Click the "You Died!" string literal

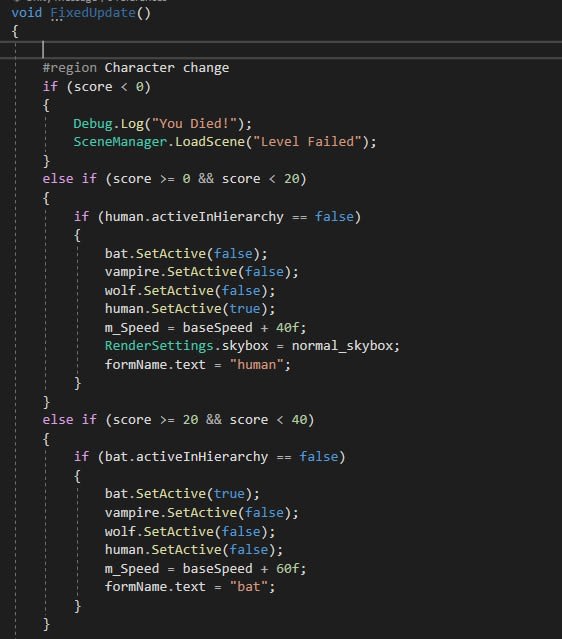click(194, 123)
